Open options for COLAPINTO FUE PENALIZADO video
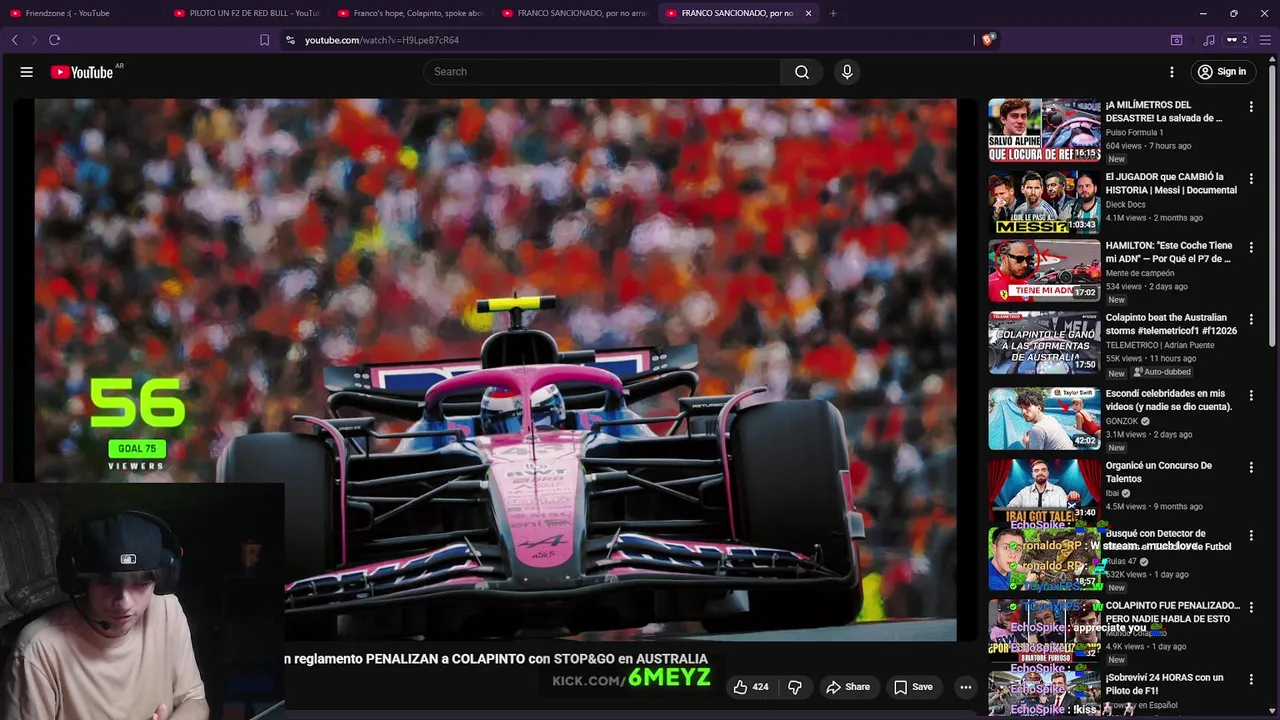The image size is (1280, 720). pos(1251,607)
